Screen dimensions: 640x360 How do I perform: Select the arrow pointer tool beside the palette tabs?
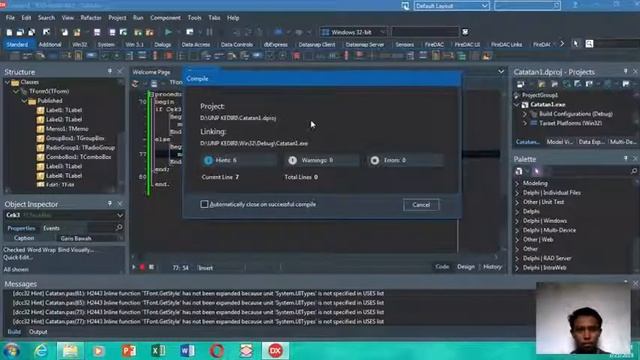pyautogui.click(x=576, y=44)
